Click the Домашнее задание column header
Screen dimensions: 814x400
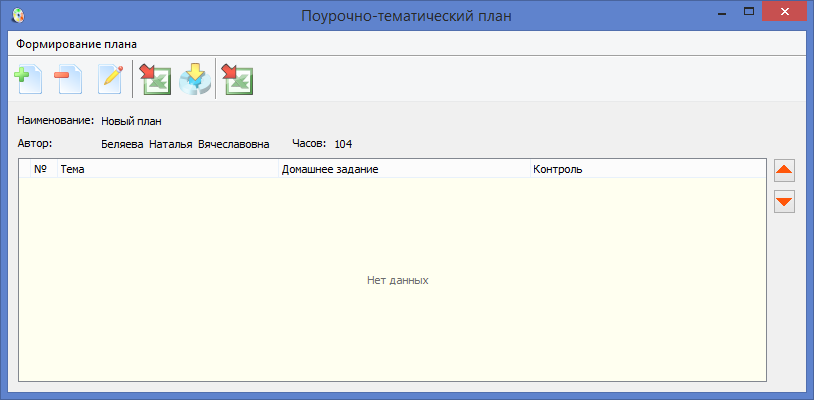tap(404, 169)
